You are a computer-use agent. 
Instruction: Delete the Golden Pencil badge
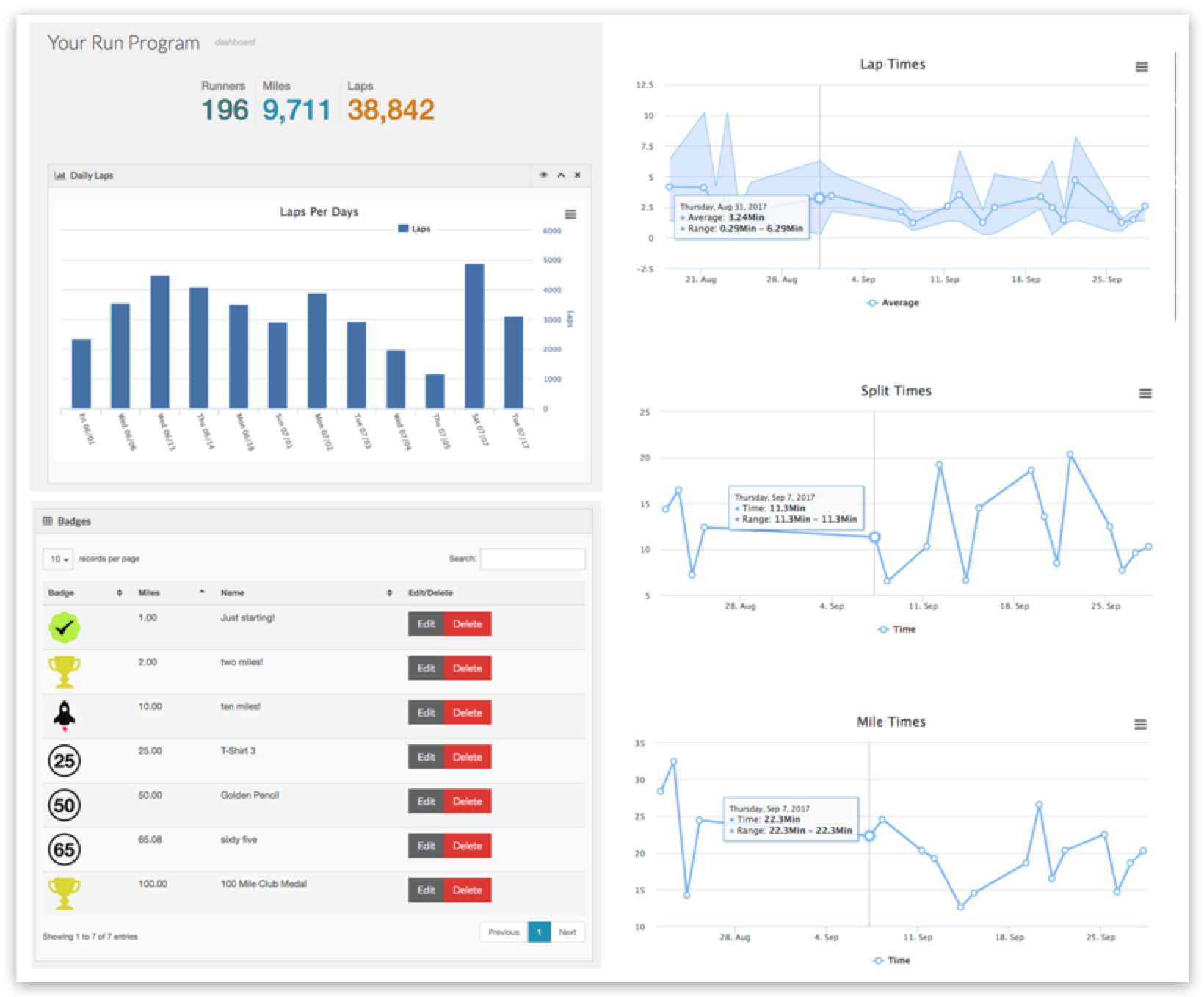[468, 802]
